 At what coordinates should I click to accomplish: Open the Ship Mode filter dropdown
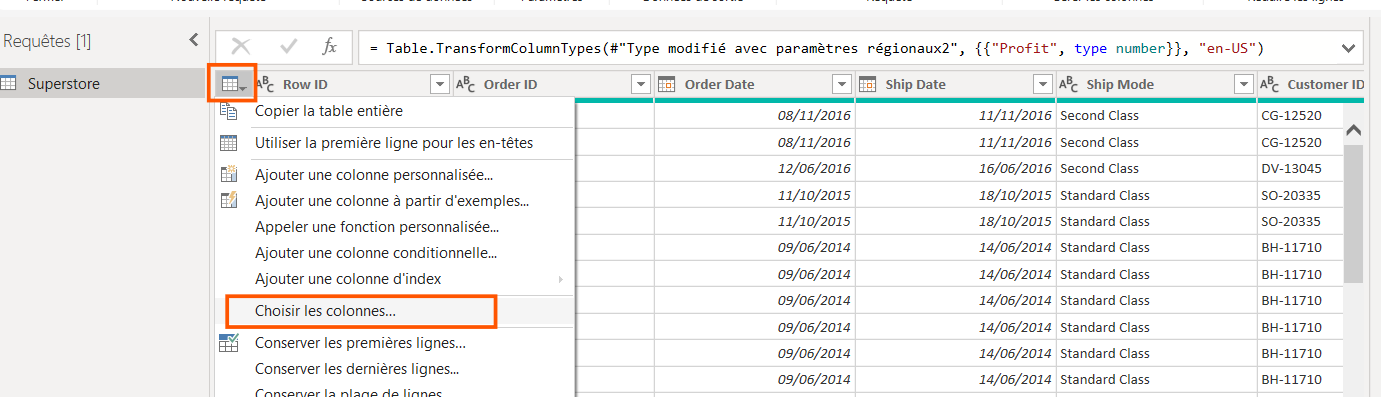click(x=1243, y=85)
